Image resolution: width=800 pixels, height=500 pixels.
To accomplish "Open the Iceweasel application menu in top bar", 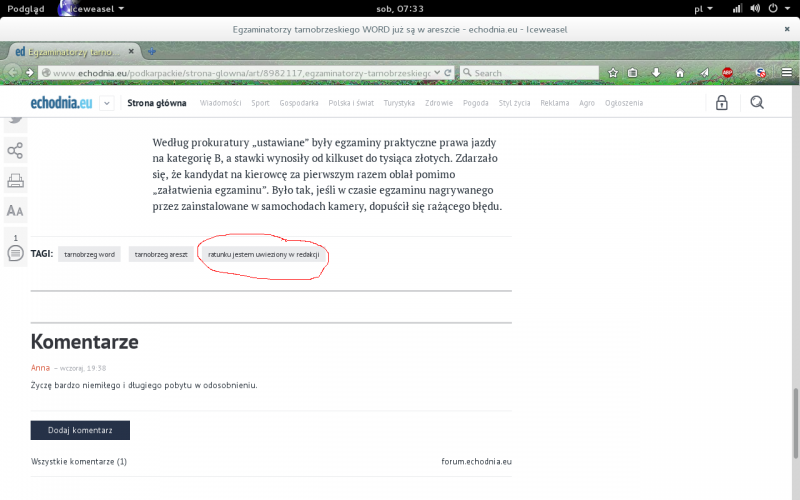I will point(93,8).
